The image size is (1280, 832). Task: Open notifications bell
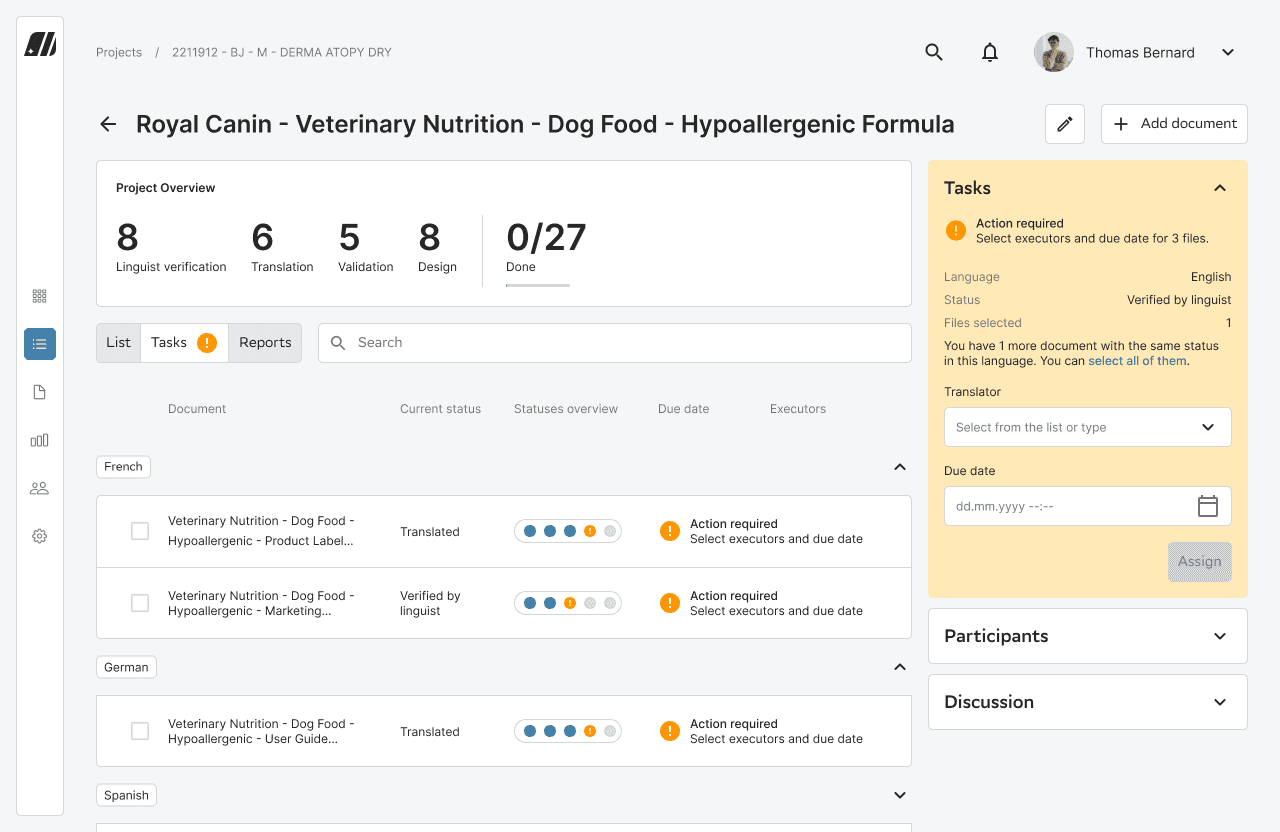[x=990, y=52]
